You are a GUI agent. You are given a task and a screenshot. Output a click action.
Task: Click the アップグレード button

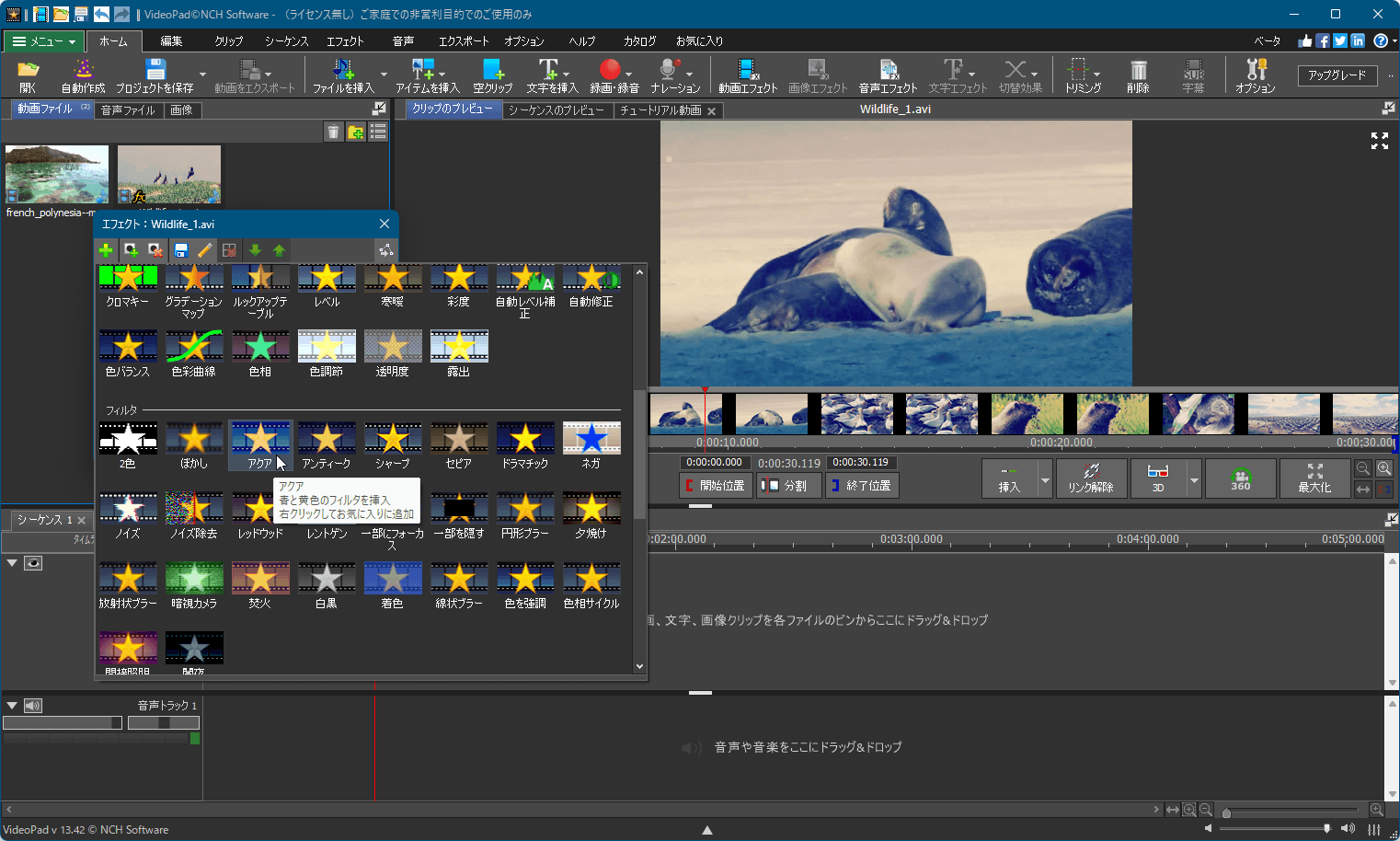click(x=1337, y=75)
